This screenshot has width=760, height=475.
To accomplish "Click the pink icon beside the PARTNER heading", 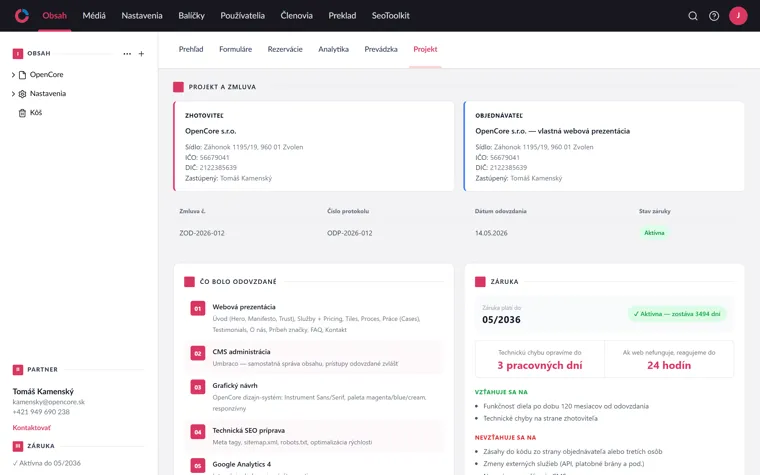I will (17, 370).
